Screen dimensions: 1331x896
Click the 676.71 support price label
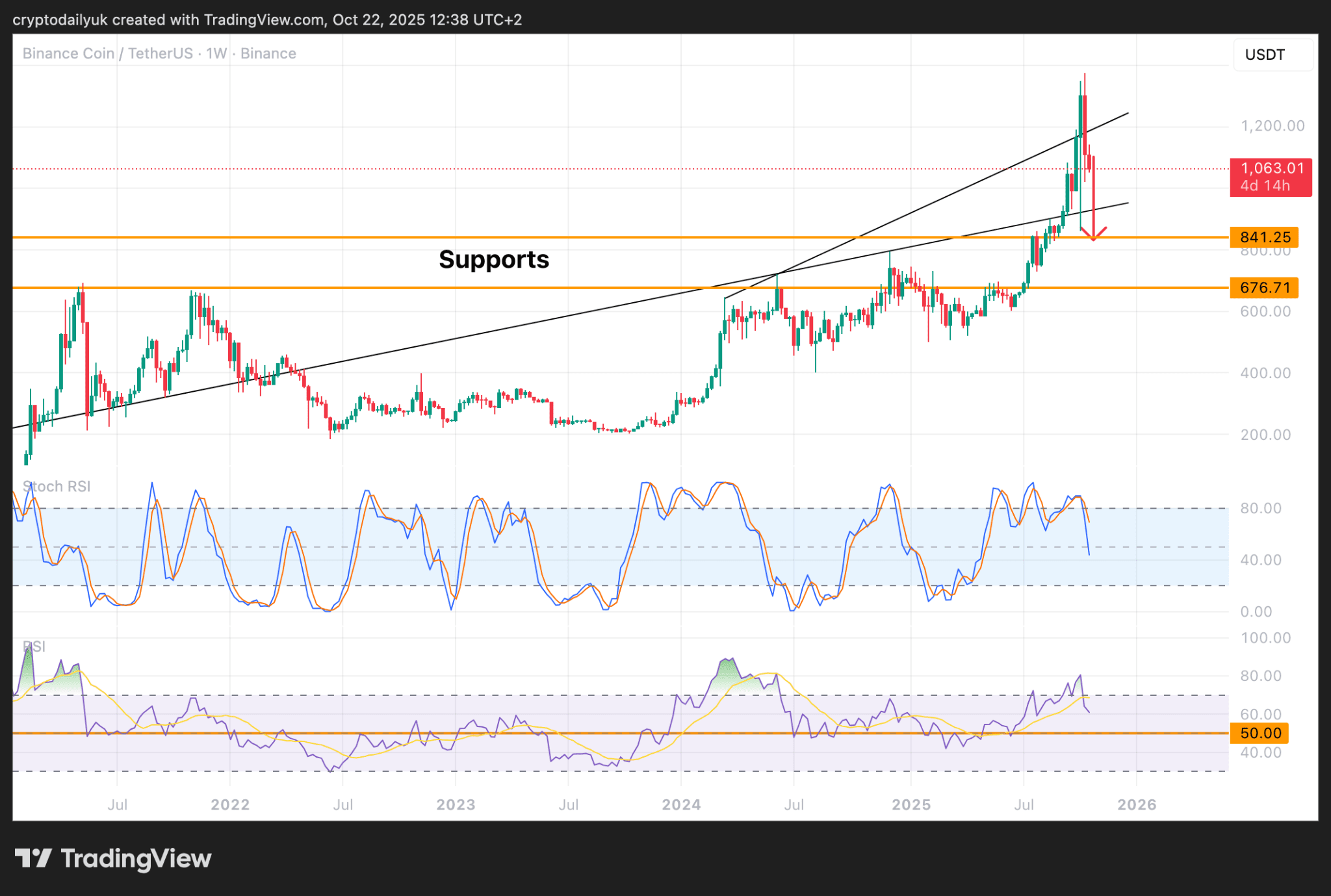[1264, 287]
